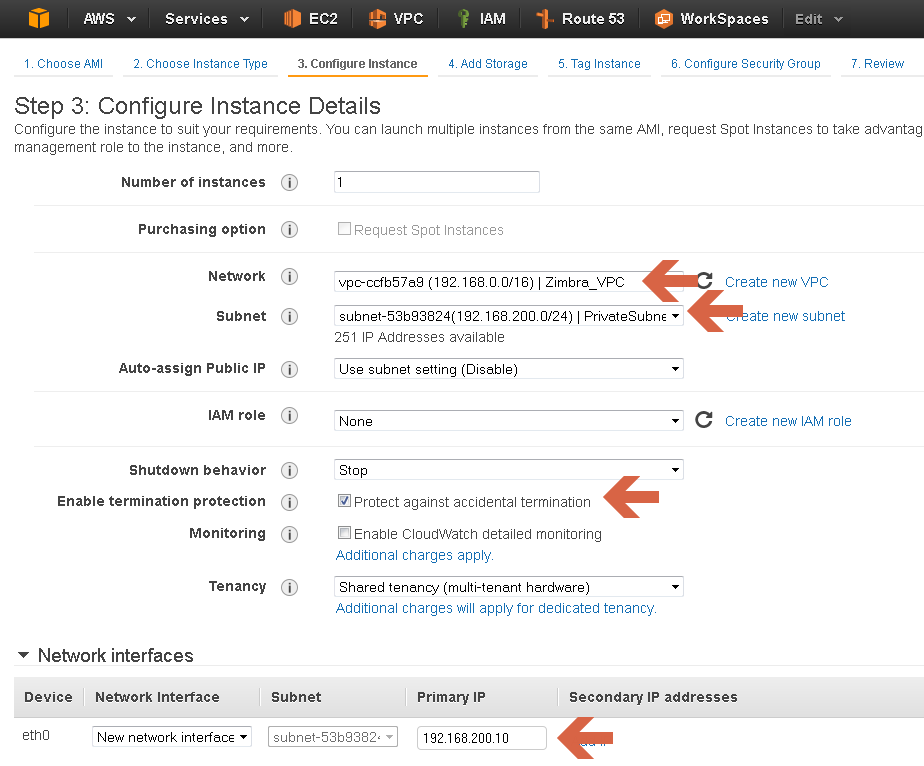Open the Subnet selection dropdown
Screen dimensions: 924x766
tap(509, 316)
